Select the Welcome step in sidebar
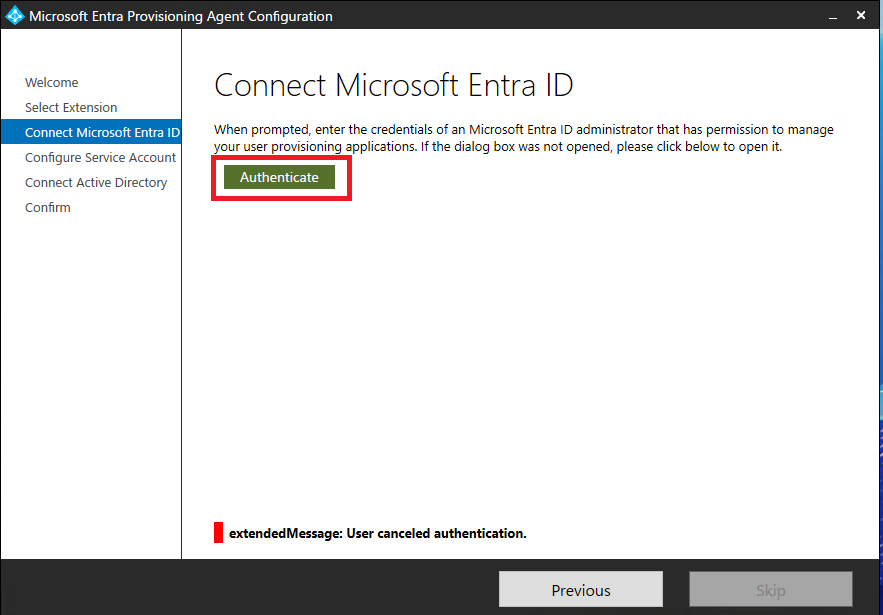This screenshot has height=615, width=883. (x=51, y=82)
